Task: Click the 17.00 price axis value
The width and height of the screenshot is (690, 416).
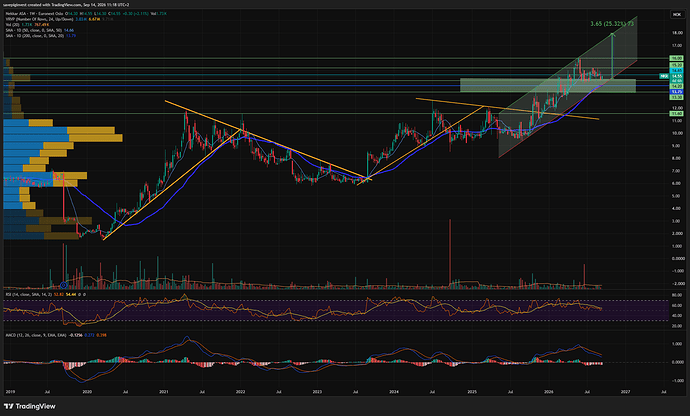Action: click(x=677, y=45)
